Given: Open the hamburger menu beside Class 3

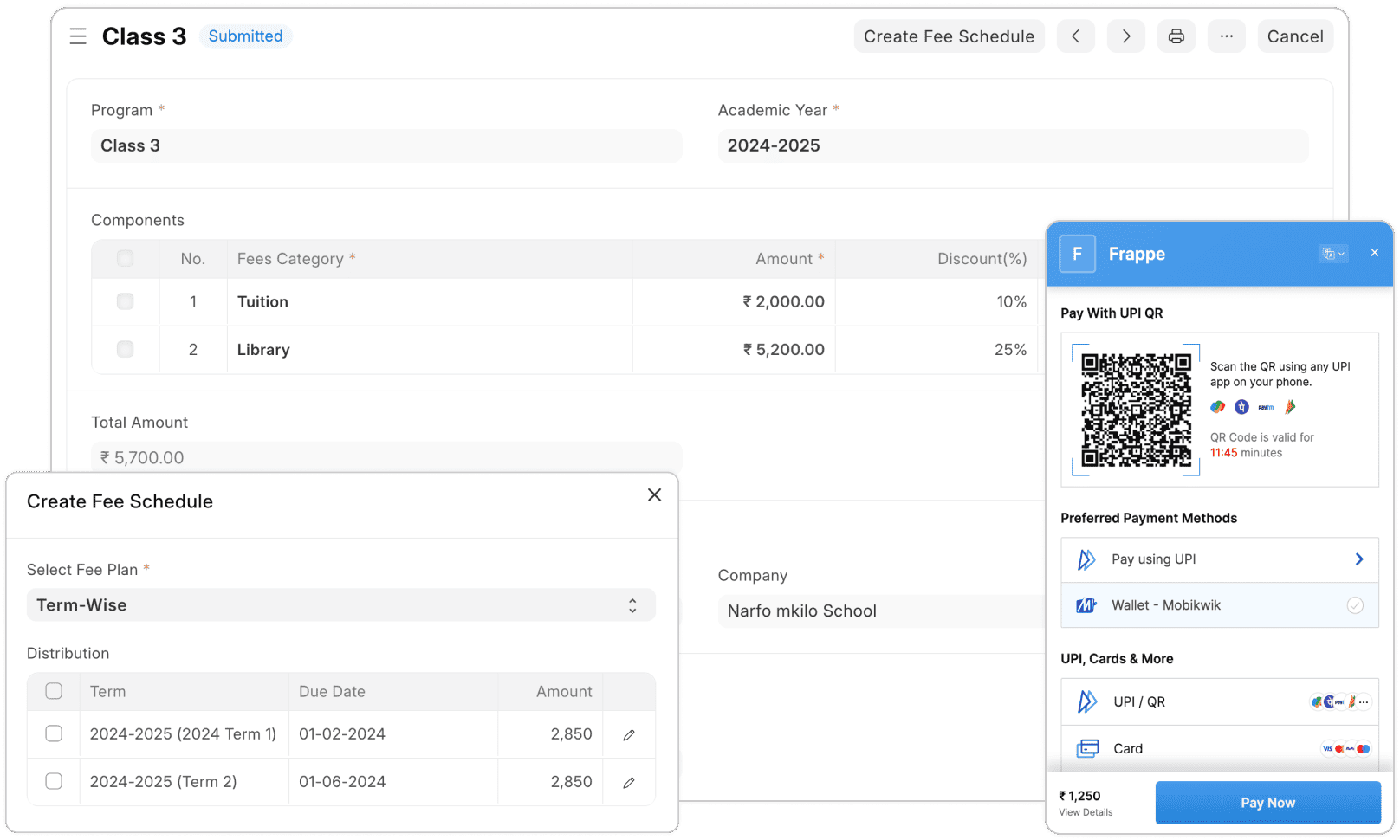Looking at the screenshot, I should click(78, 36).
